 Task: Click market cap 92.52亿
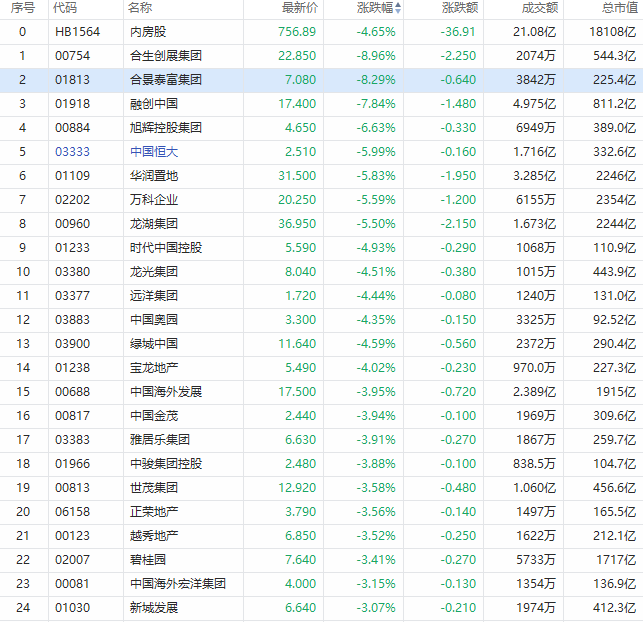click(x=615, y=319)
